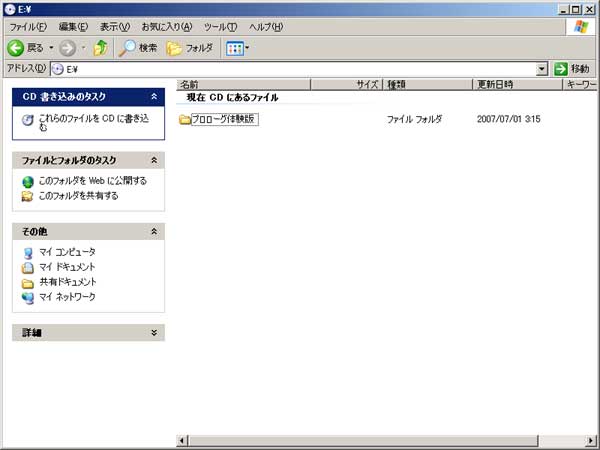
Task: Click the CD drive icon in address bar
Action: (57, 69)
